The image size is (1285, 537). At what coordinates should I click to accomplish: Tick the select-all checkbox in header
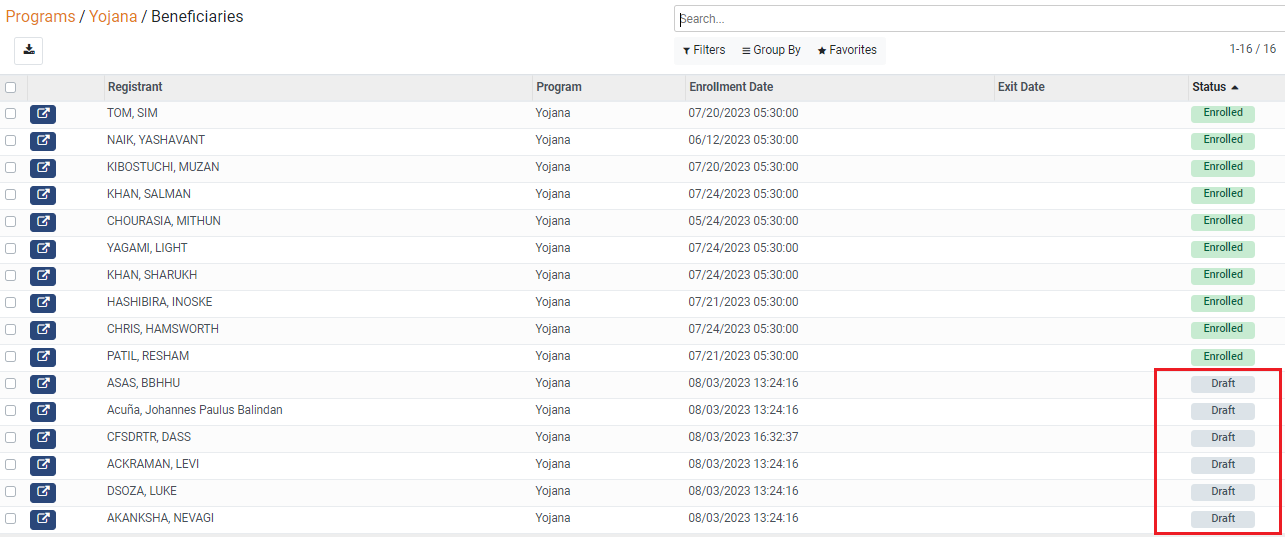pyautogui.click(x=11, y=88)
